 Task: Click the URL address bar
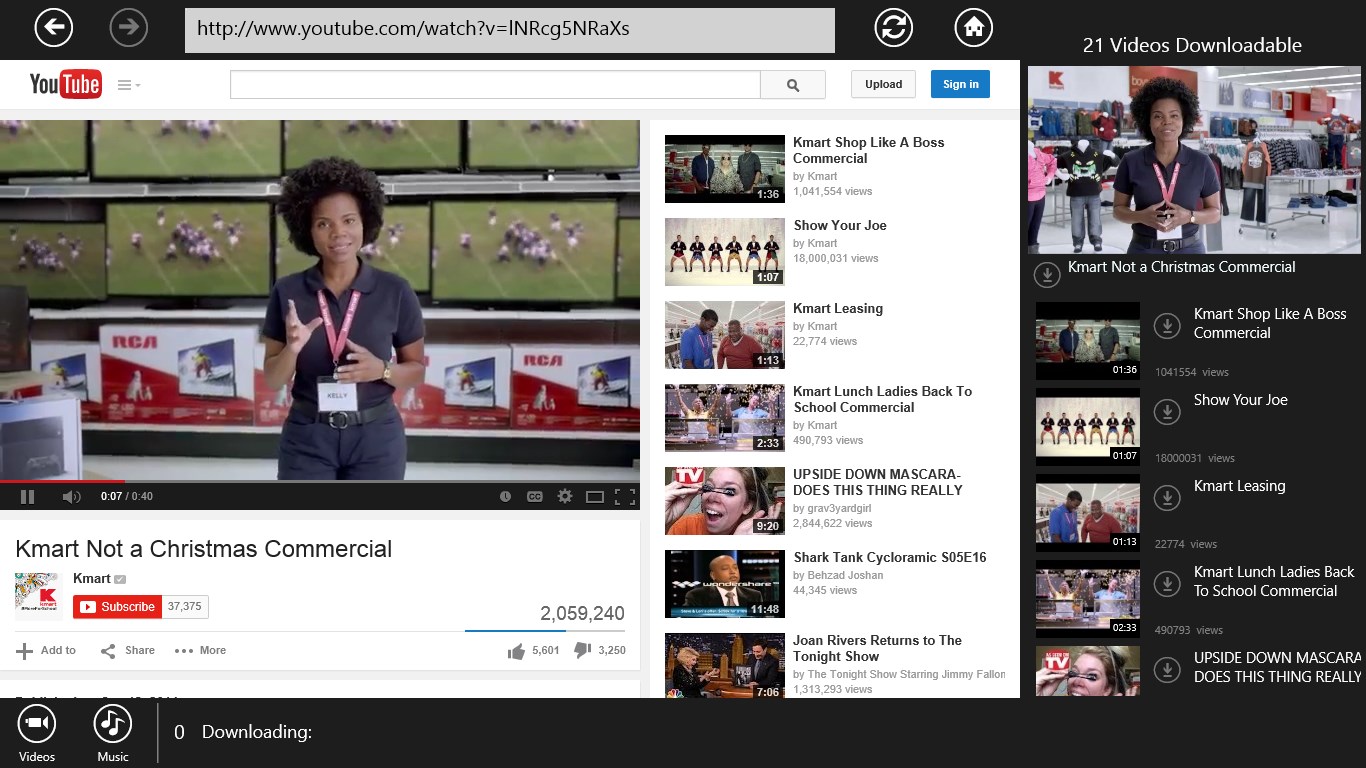click(510, 29)
